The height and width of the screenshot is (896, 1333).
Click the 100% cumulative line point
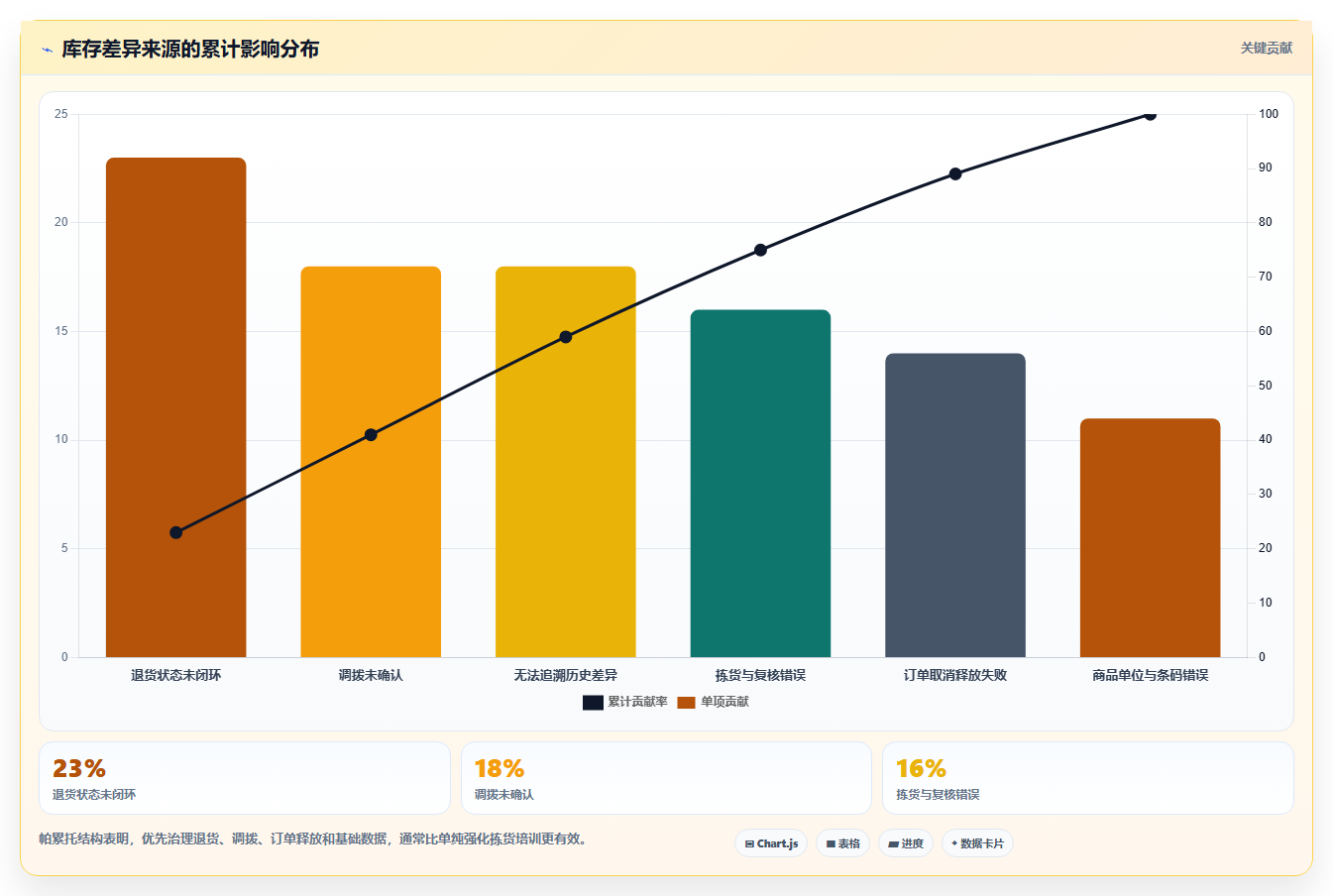point(1150,114)
